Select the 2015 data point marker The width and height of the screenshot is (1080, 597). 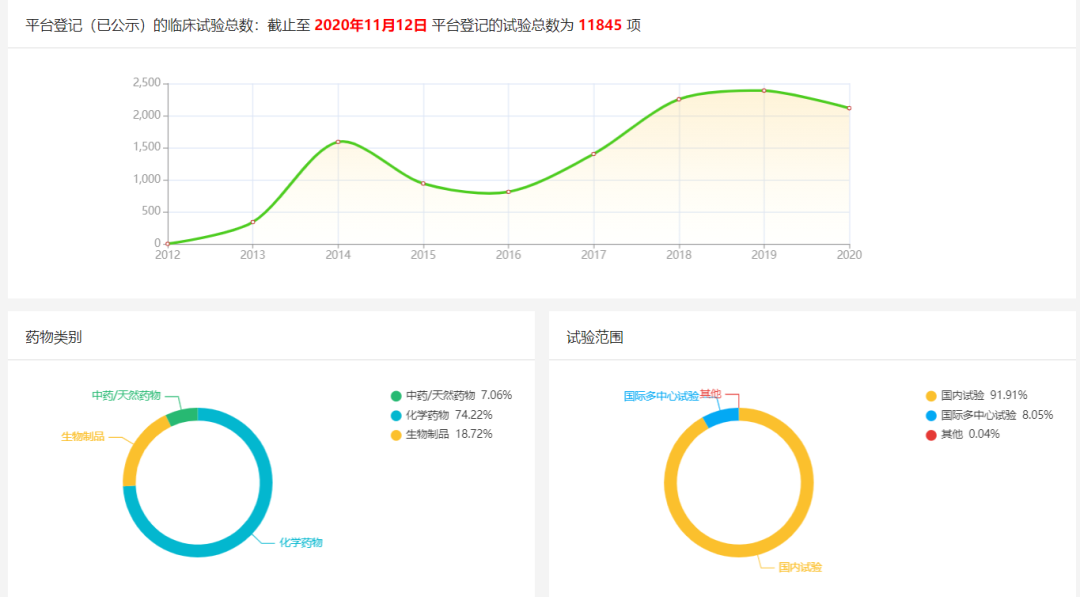click(423, 183)
